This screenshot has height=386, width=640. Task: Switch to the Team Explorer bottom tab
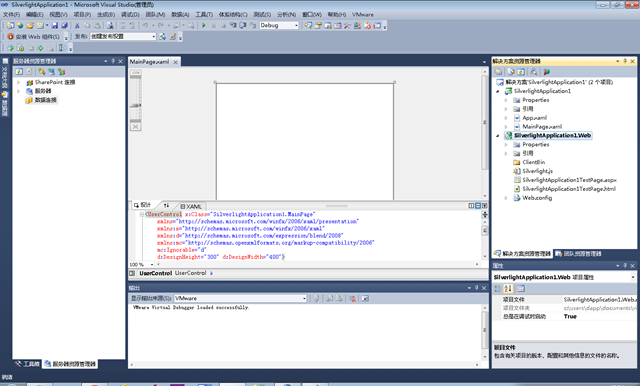pyautogui.click(x=578, y=254)
